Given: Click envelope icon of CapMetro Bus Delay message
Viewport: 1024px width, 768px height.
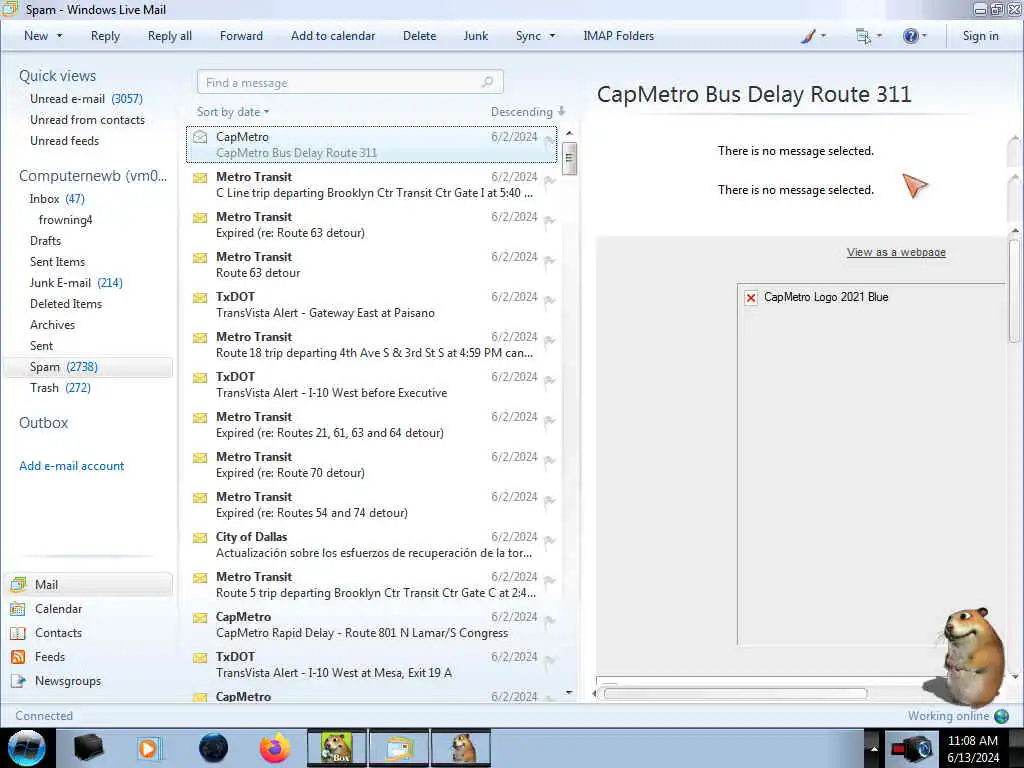Looking at the screenshot, I should coord(200,137).
